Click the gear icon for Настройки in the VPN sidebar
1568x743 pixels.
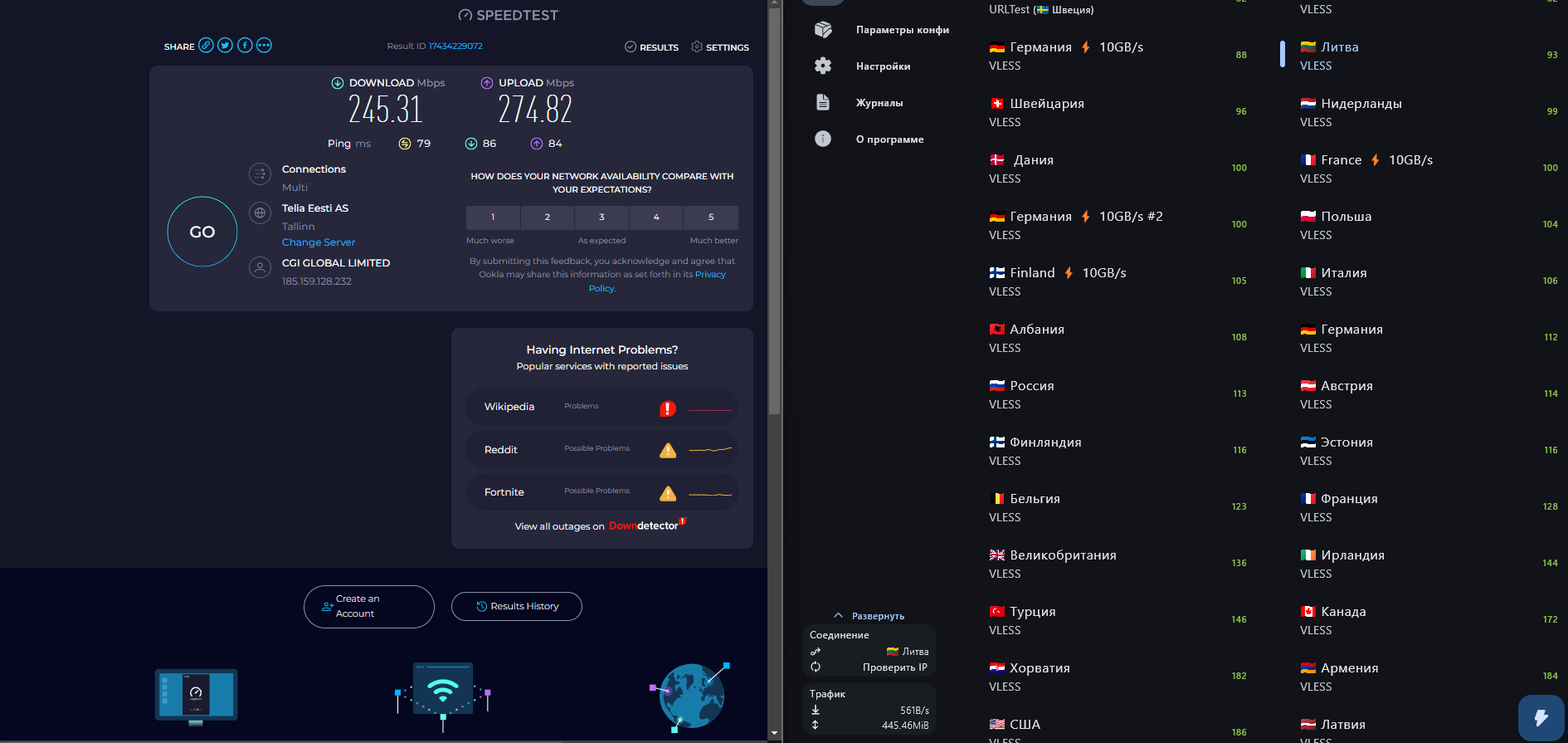coord(823,66)
